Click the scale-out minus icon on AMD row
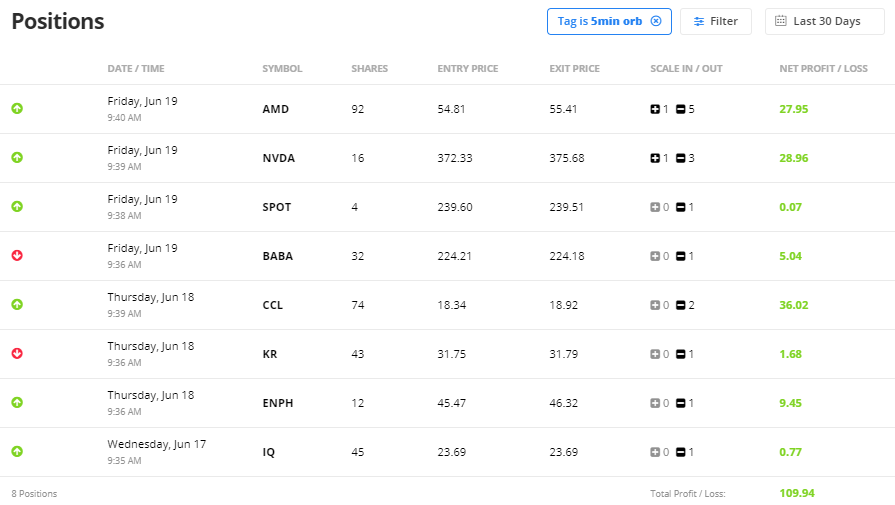Viewport: 895px width, 505px height. [x=680, y=109]
